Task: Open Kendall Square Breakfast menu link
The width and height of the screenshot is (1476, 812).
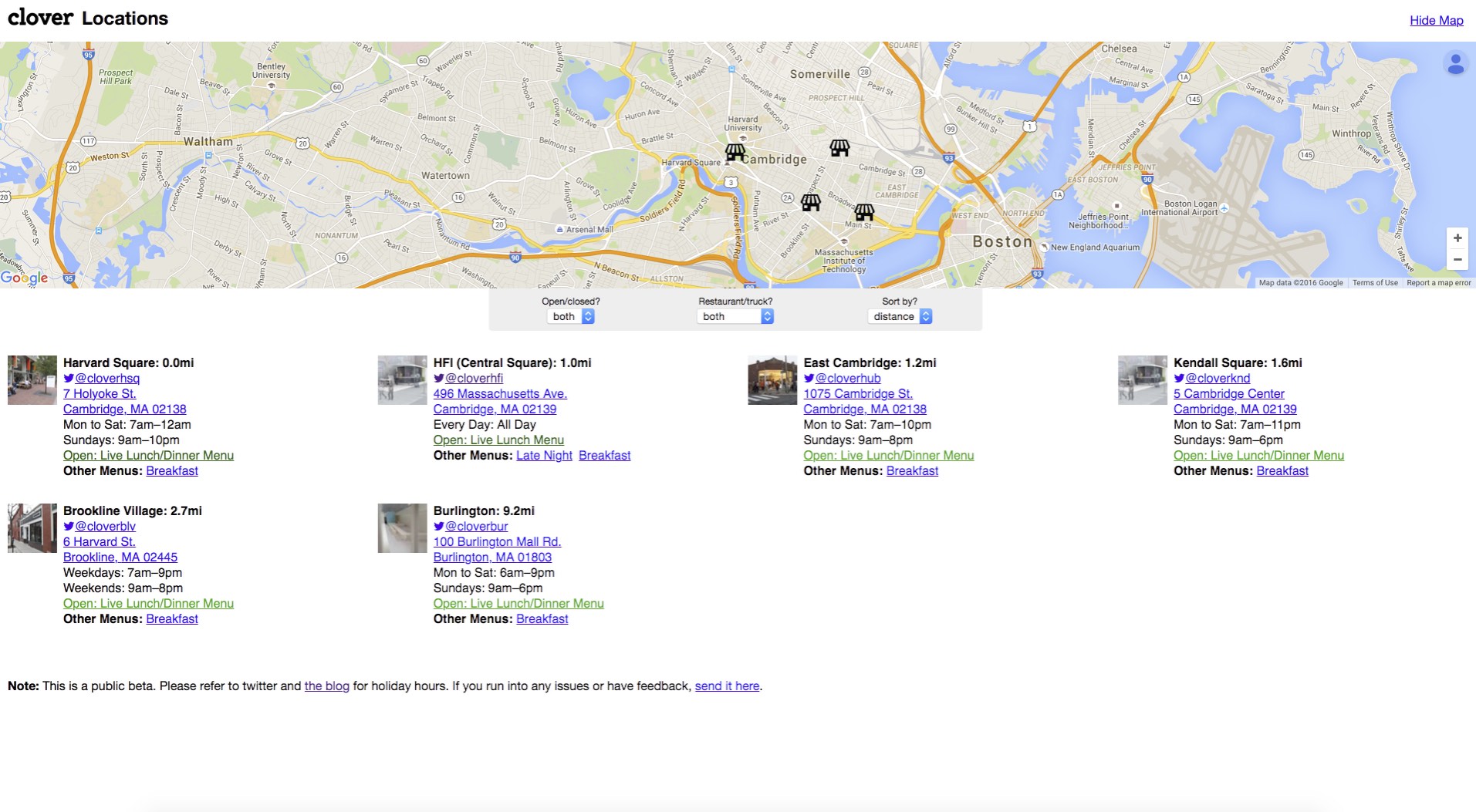Action: pyautogui.click(x=1282, y=470)
